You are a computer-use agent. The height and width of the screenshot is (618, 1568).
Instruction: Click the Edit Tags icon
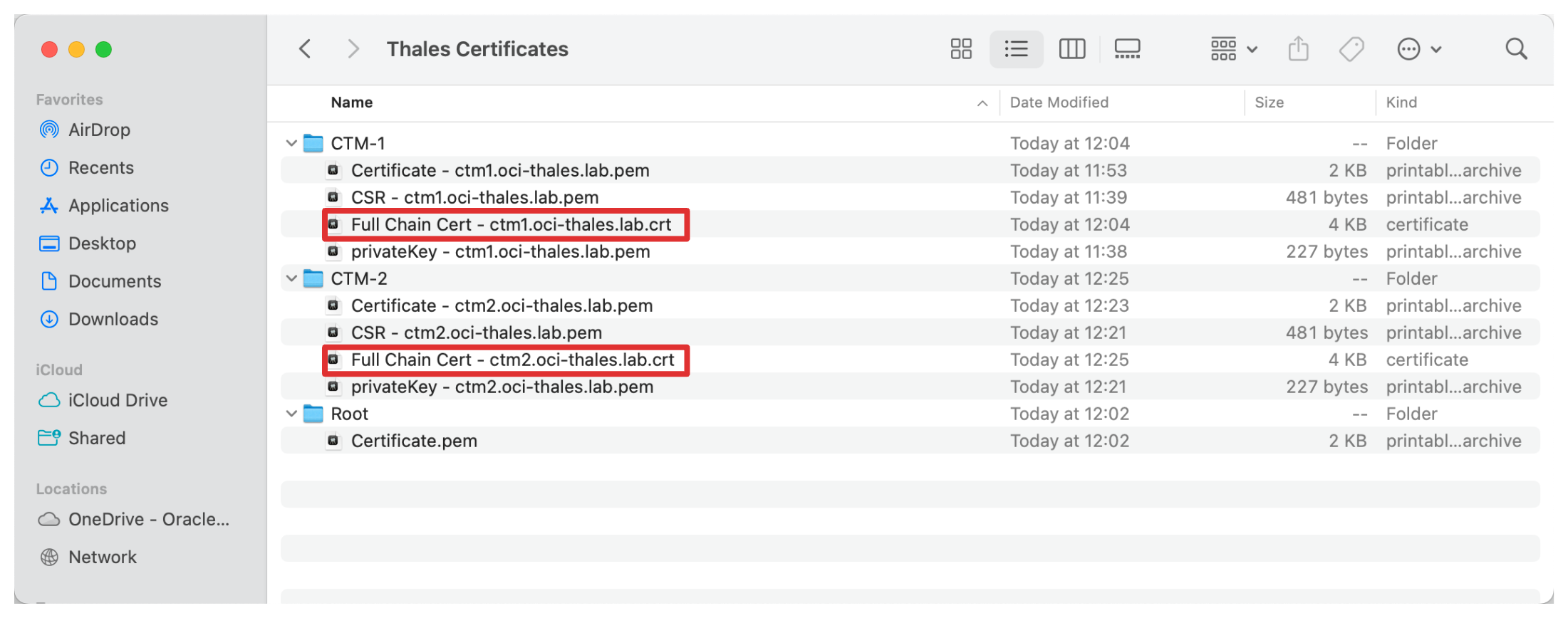tap(1351, 49)
